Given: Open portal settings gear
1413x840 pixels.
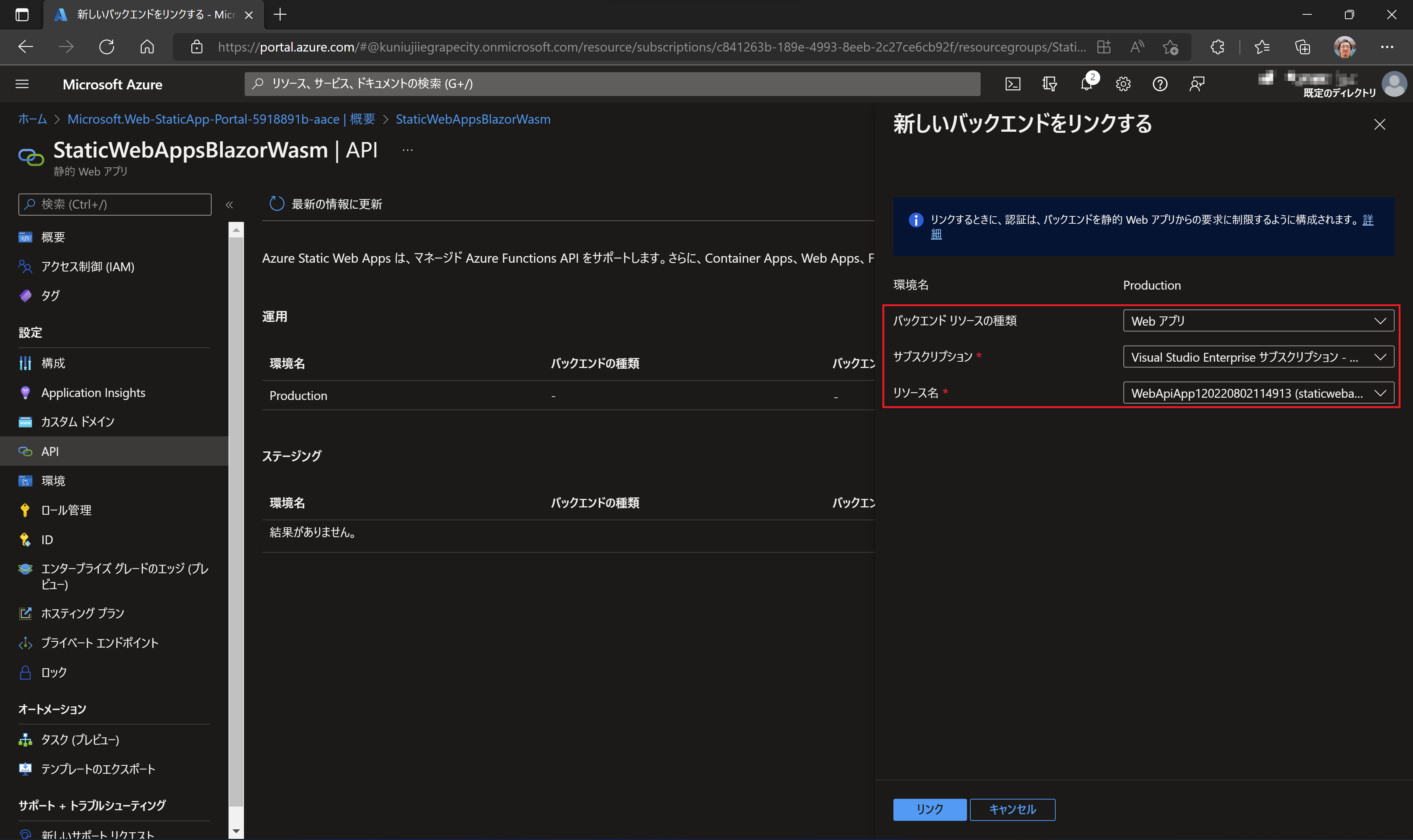Looking at the screenshot, I should 1123,84.
